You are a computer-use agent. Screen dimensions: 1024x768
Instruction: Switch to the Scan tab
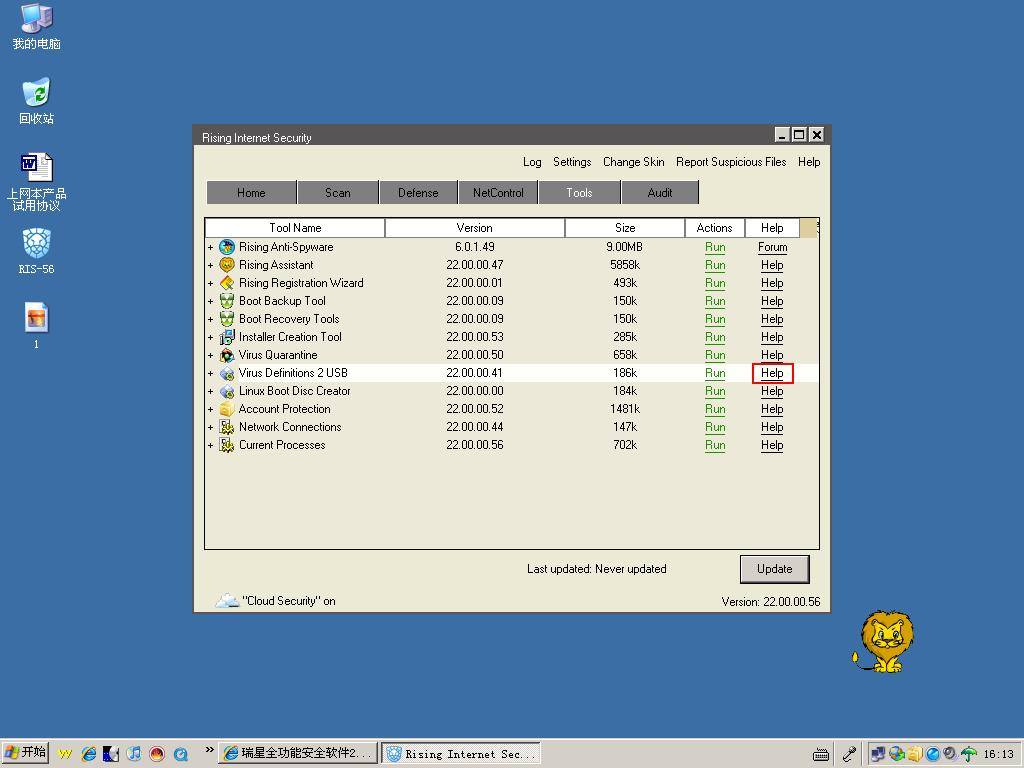338,193
